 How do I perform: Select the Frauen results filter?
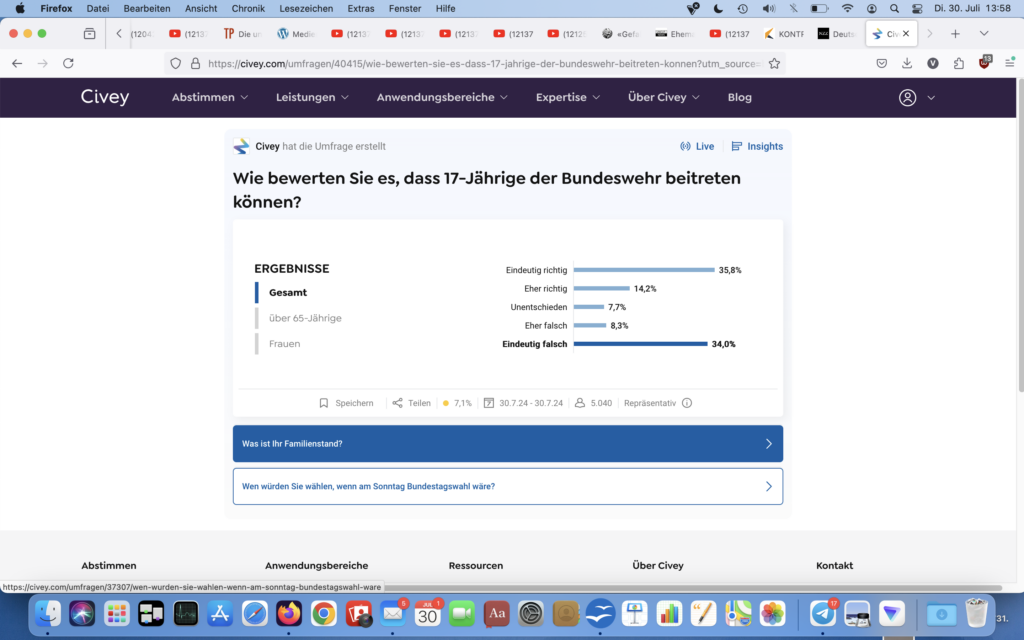pos(284,344)
